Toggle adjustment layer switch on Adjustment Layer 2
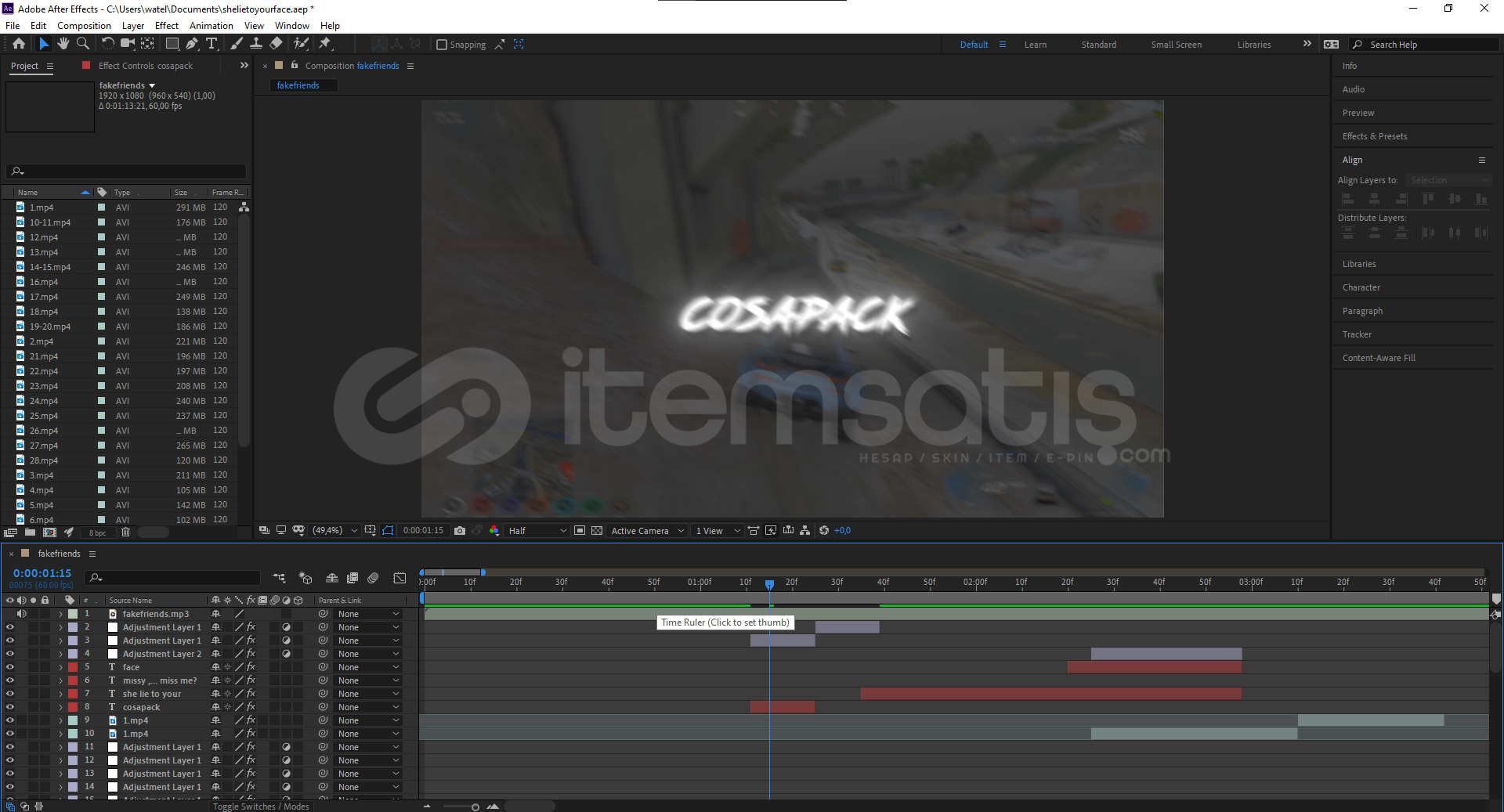 287,654
